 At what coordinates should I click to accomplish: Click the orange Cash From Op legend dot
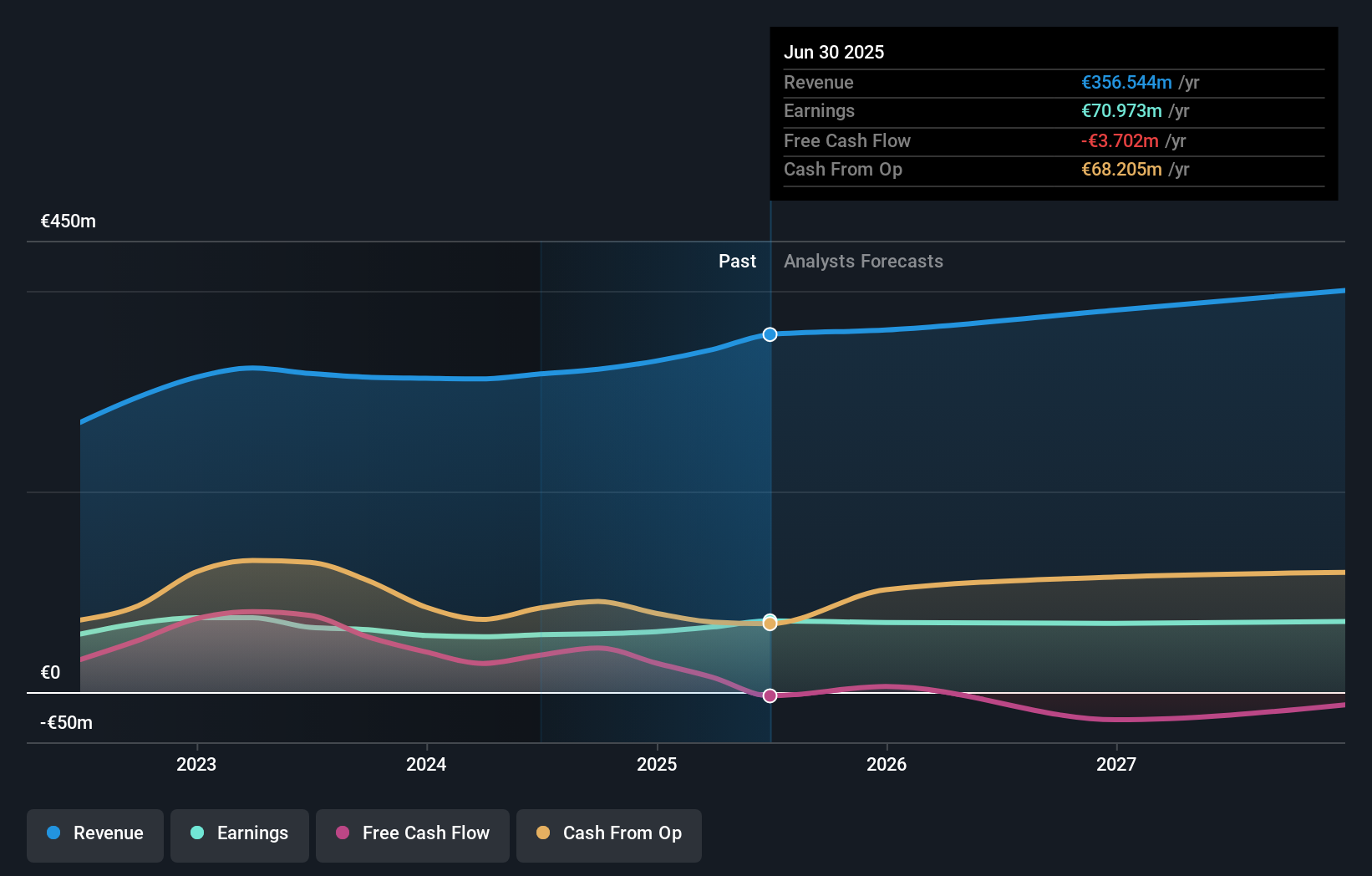point(545,833)
